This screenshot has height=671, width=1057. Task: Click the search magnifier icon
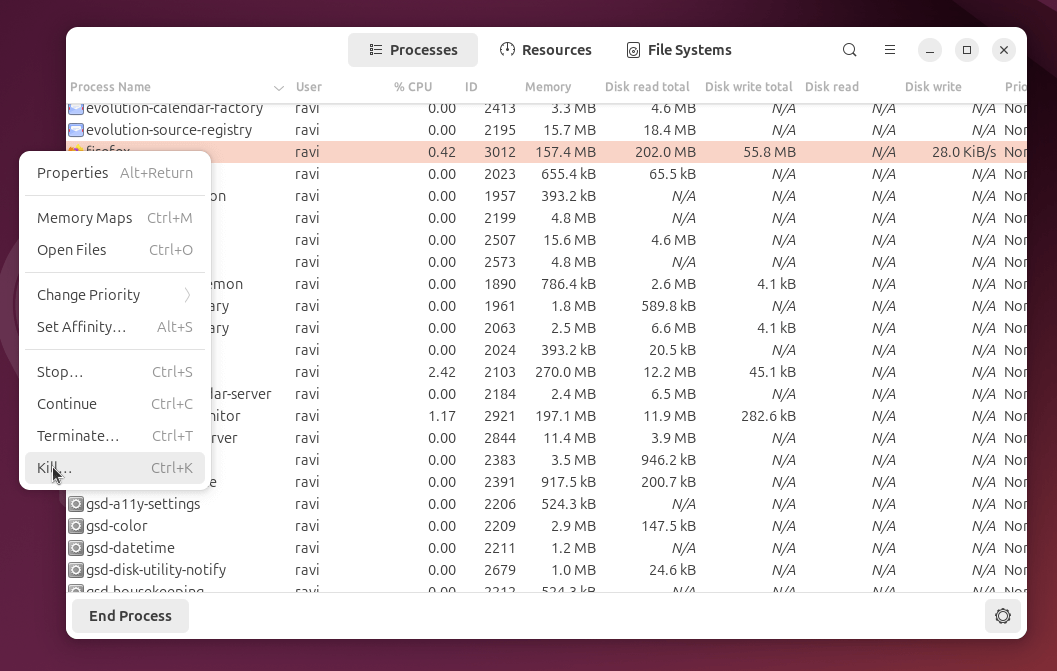point(849,50)
